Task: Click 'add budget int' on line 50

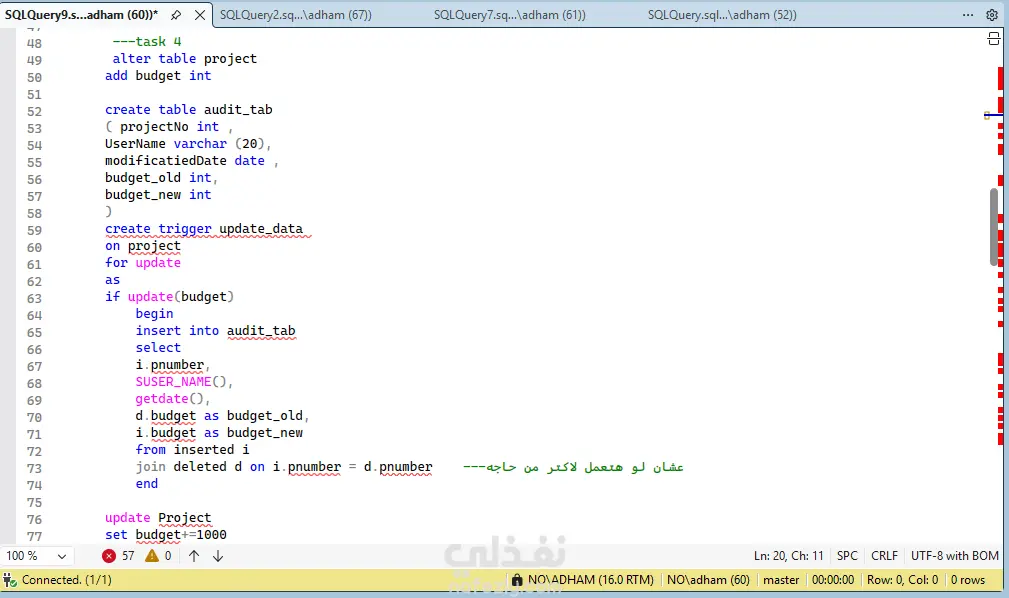Action: click(x=158, y=75)
